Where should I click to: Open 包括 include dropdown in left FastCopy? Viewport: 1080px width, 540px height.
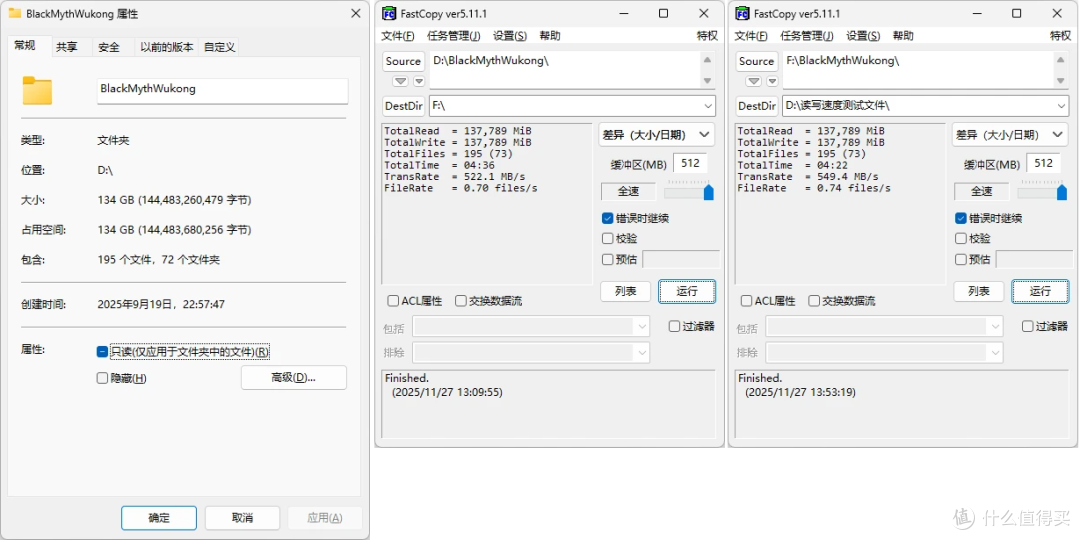pos(641,326)
